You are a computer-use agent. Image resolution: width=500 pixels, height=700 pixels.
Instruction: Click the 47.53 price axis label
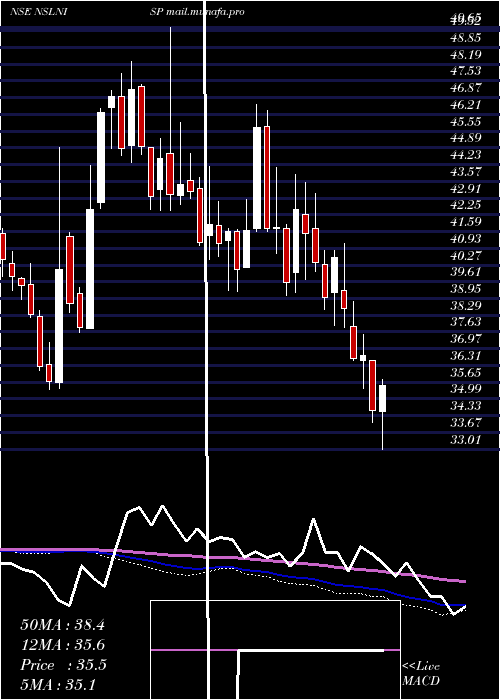point(466,71)
